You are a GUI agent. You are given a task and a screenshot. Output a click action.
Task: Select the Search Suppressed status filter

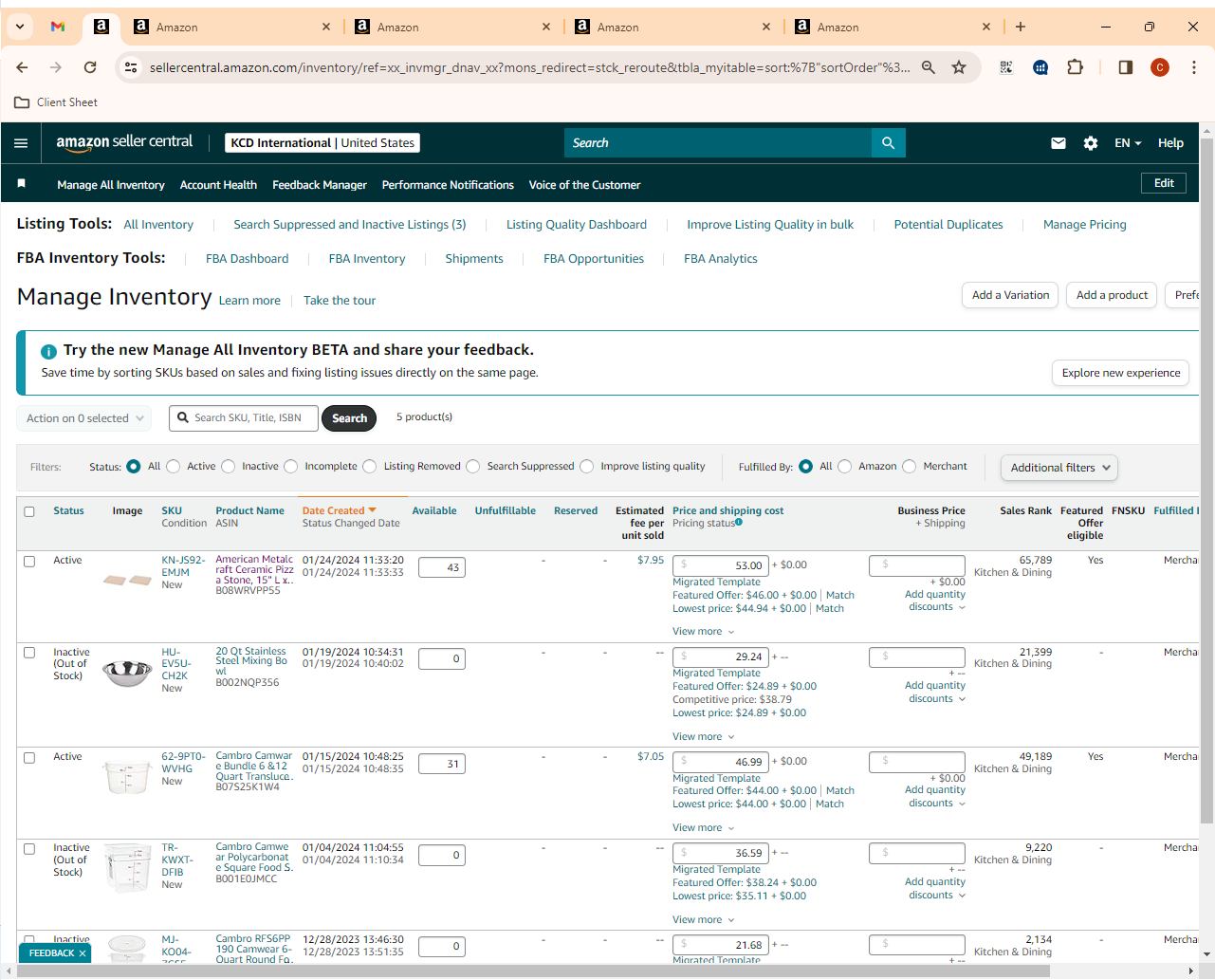473,466
